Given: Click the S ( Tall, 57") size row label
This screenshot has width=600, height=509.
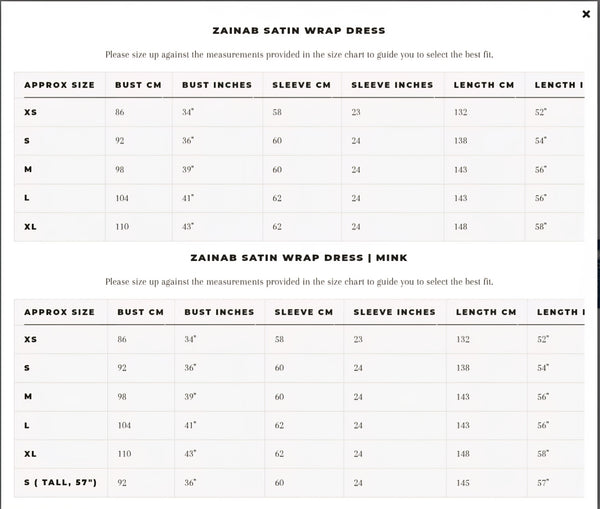Looking at the screenshot, I should tap(60, 483).
